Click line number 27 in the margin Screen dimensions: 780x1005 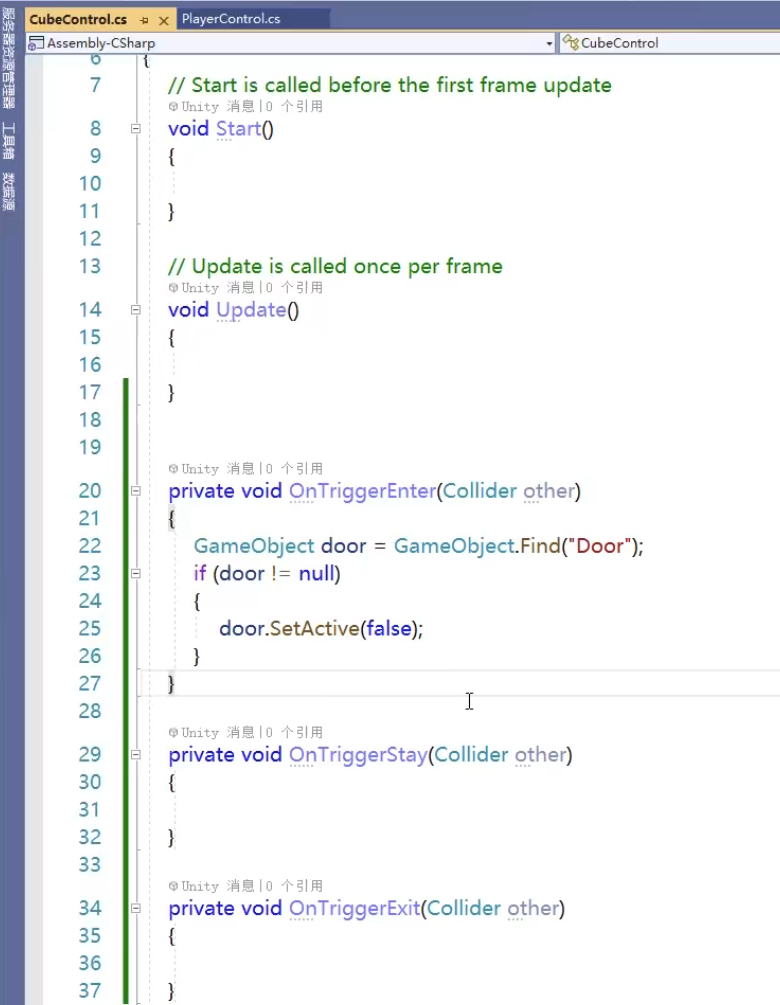pyautogui.click(x=90, y=684)
